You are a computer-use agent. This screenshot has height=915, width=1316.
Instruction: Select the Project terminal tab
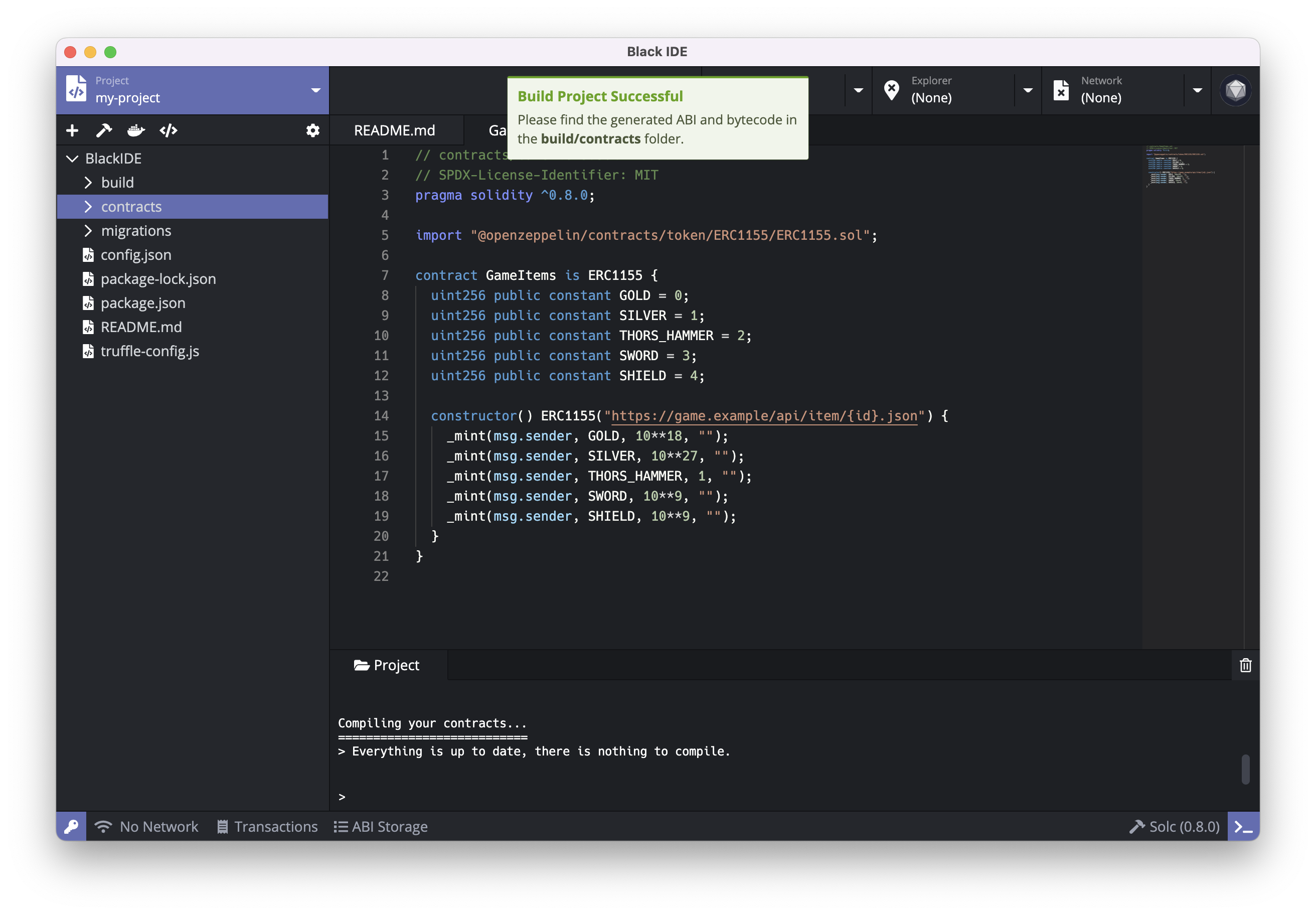pos(388,665)
